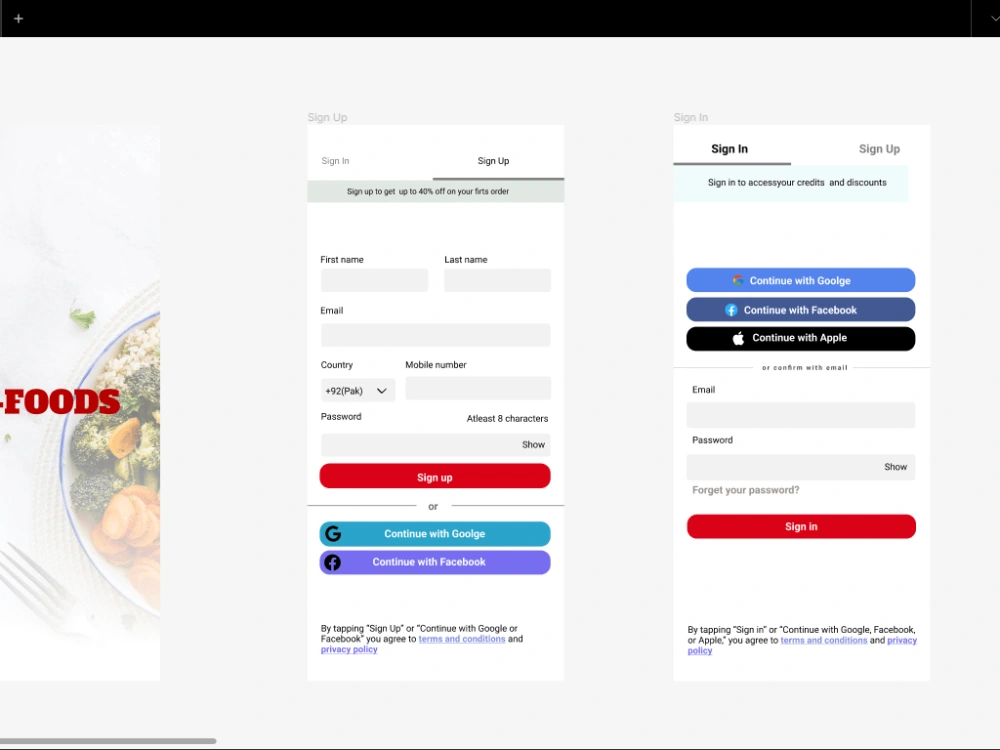The height and width of the screenshot is (750, 1000).
Task: Click Password field in Sign Up frame
Action: point(436,445)
